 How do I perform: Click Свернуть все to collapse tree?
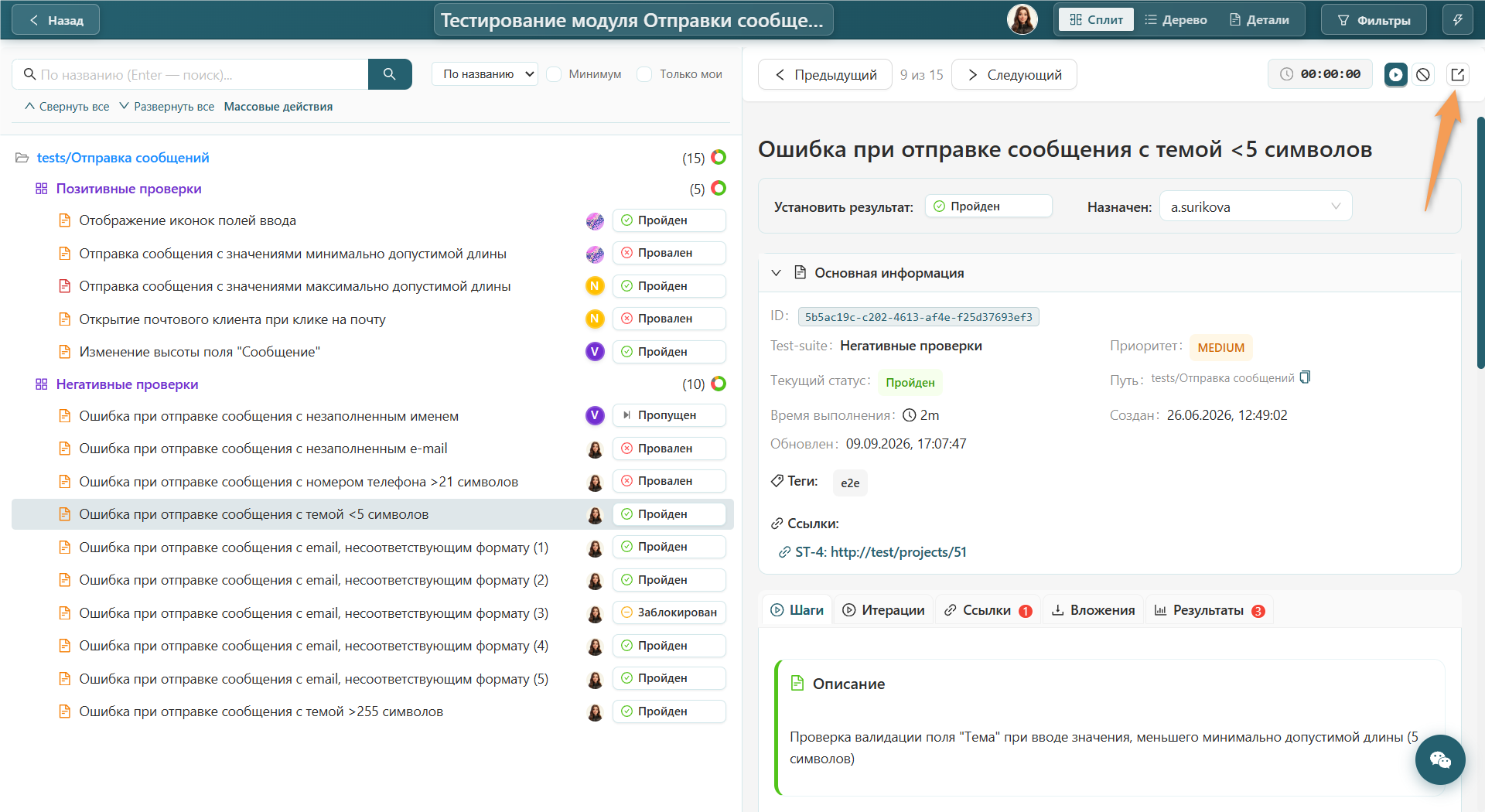tap(67, 107)
